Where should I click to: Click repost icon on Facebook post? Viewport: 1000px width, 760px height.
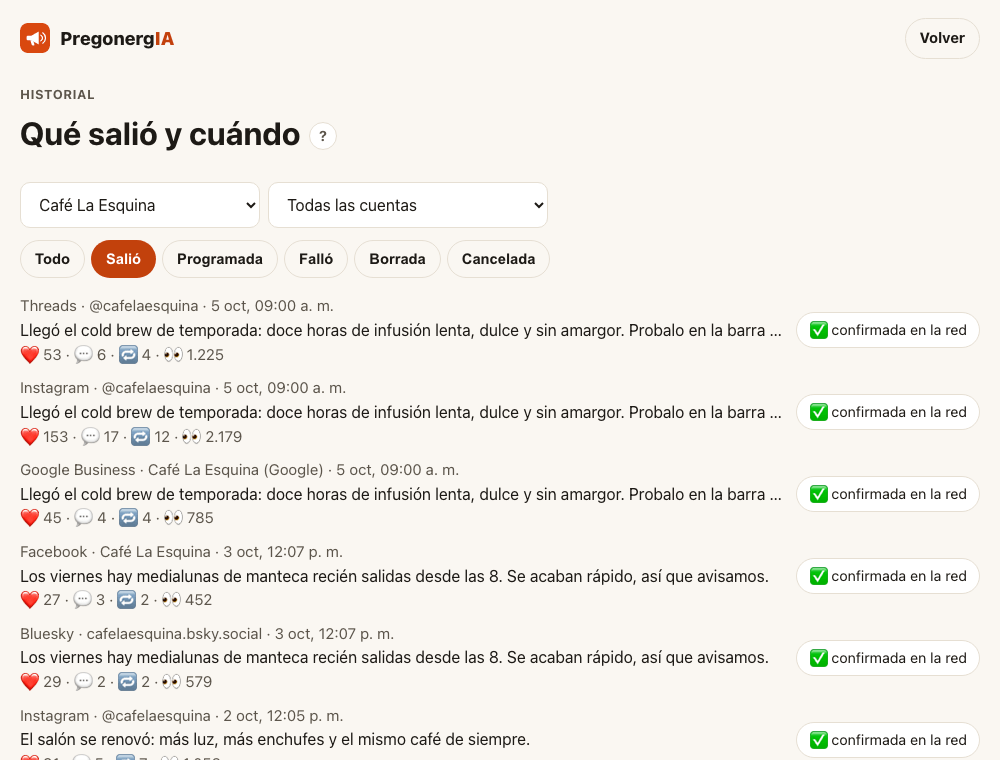point(127,600)
